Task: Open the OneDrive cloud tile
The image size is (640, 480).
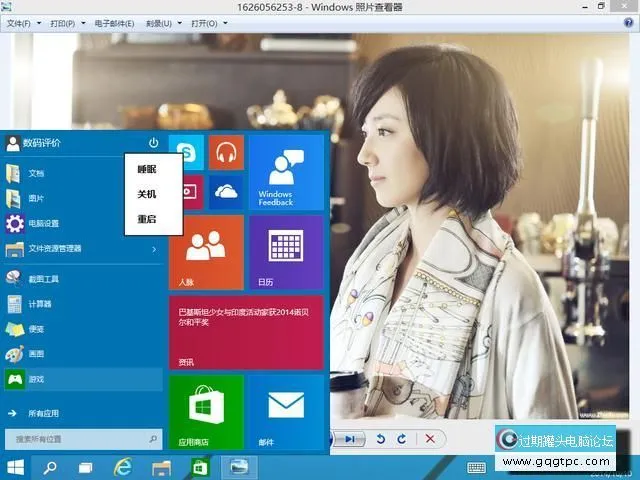Action: [226, 190]
